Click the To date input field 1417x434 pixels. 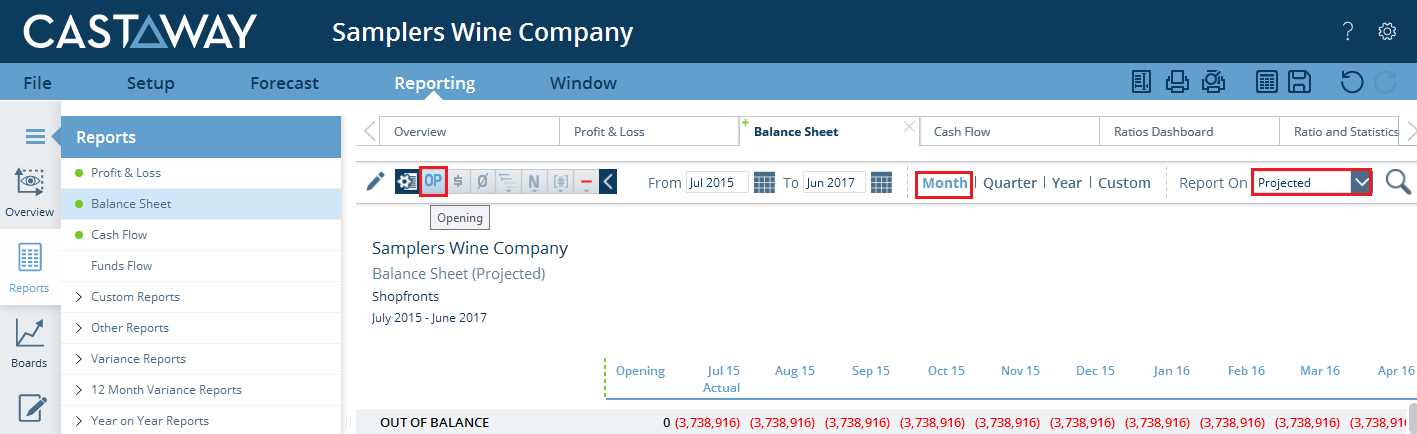(x=833, y=183)
